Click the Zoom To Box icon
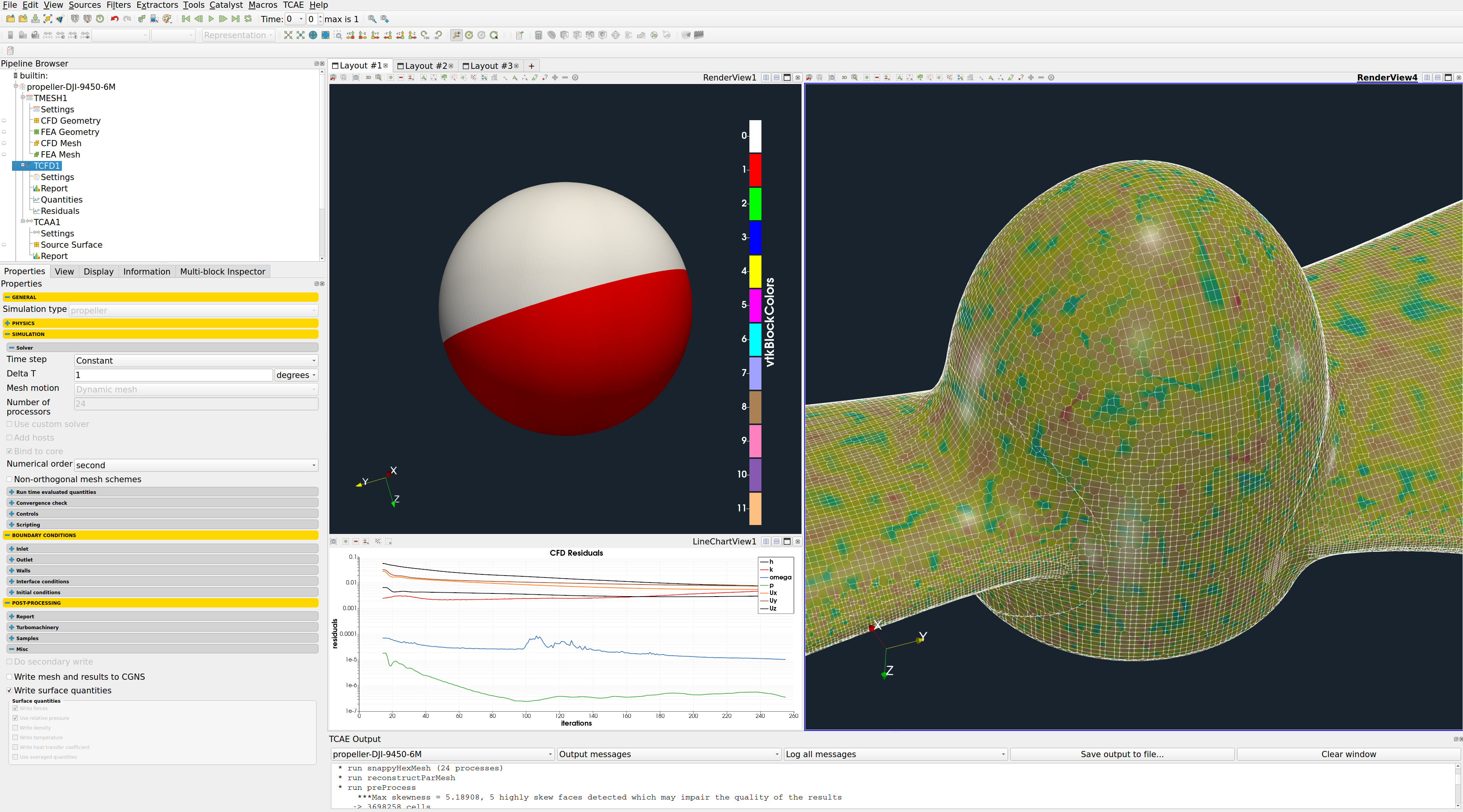 click(x=338, y=35)
